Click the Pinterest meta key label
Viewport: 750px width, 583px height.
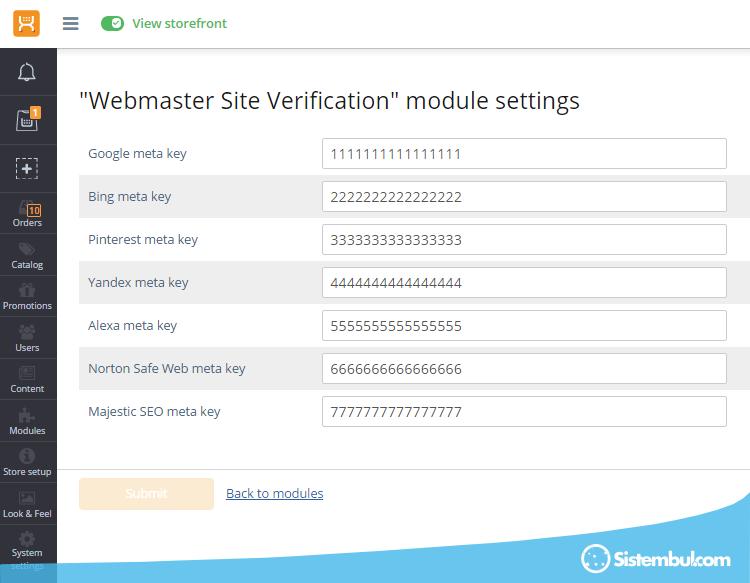click(143, 240)
